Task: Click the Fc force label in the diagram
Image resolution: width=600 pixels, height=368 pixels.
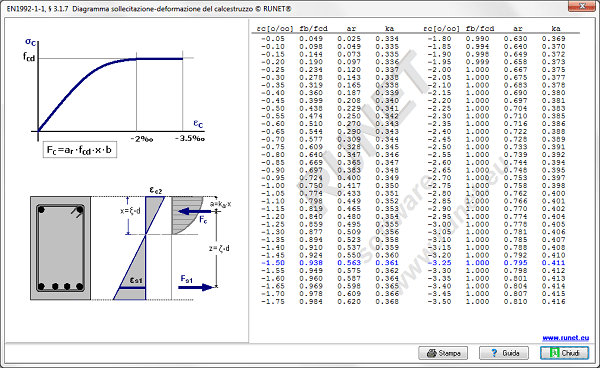Action: (x=203, y=220)
